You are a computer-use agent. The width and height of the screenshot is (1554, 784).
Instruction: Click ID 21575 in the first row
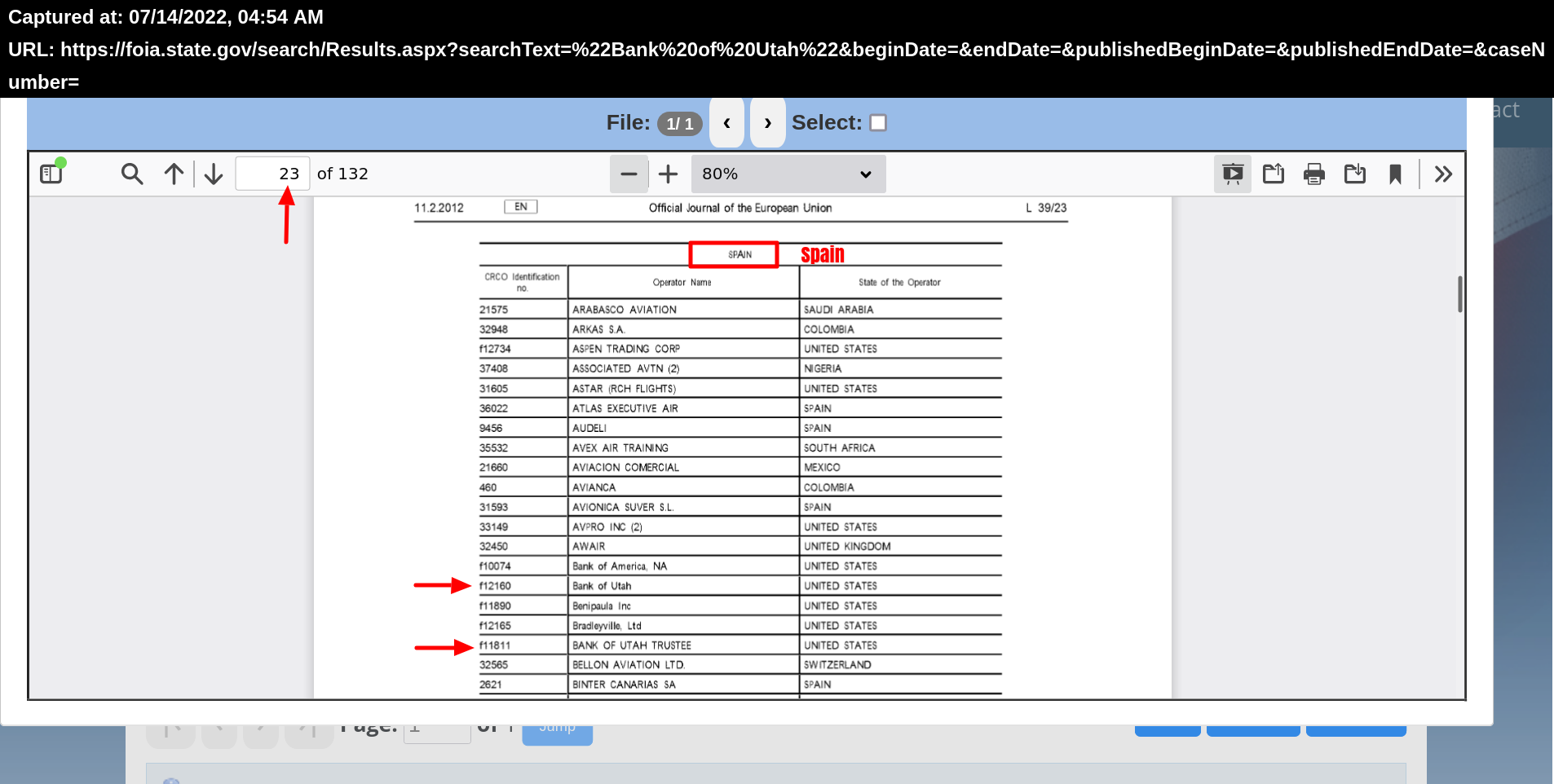[493, 310]
